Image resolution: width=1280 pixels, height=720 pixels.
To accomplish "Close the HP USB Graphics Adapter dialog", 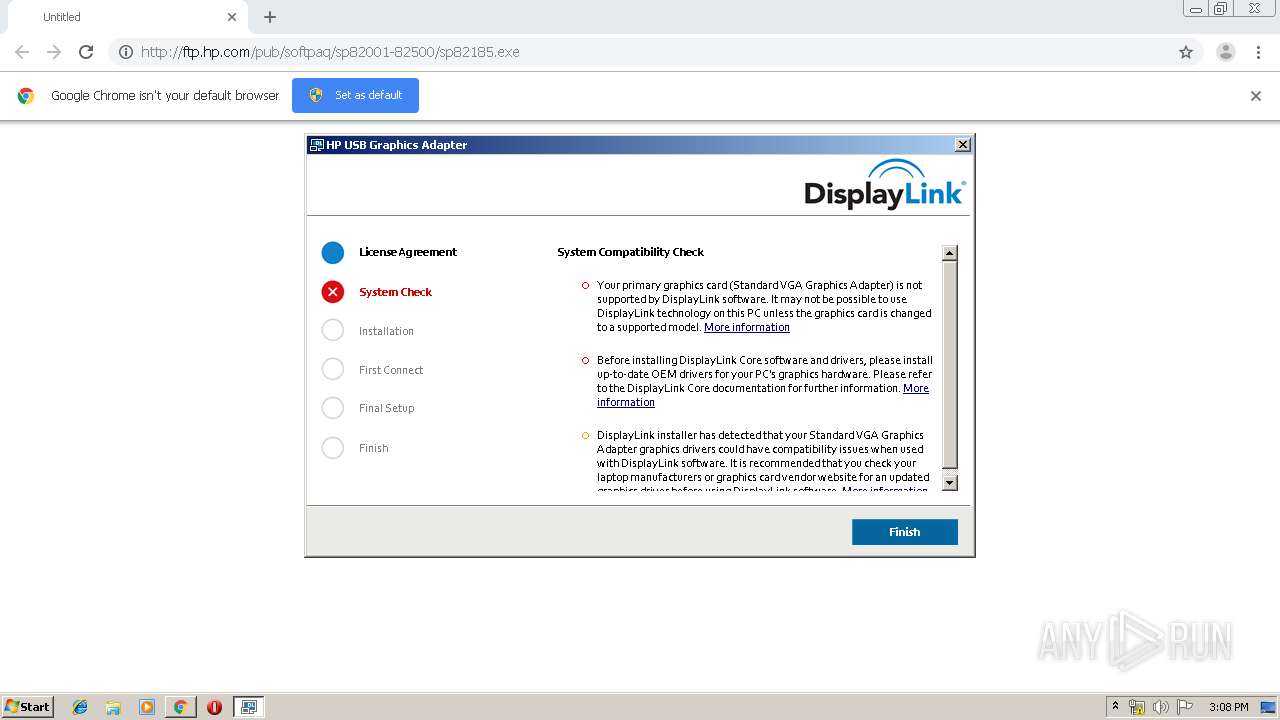I will click(x=962, y=145).
